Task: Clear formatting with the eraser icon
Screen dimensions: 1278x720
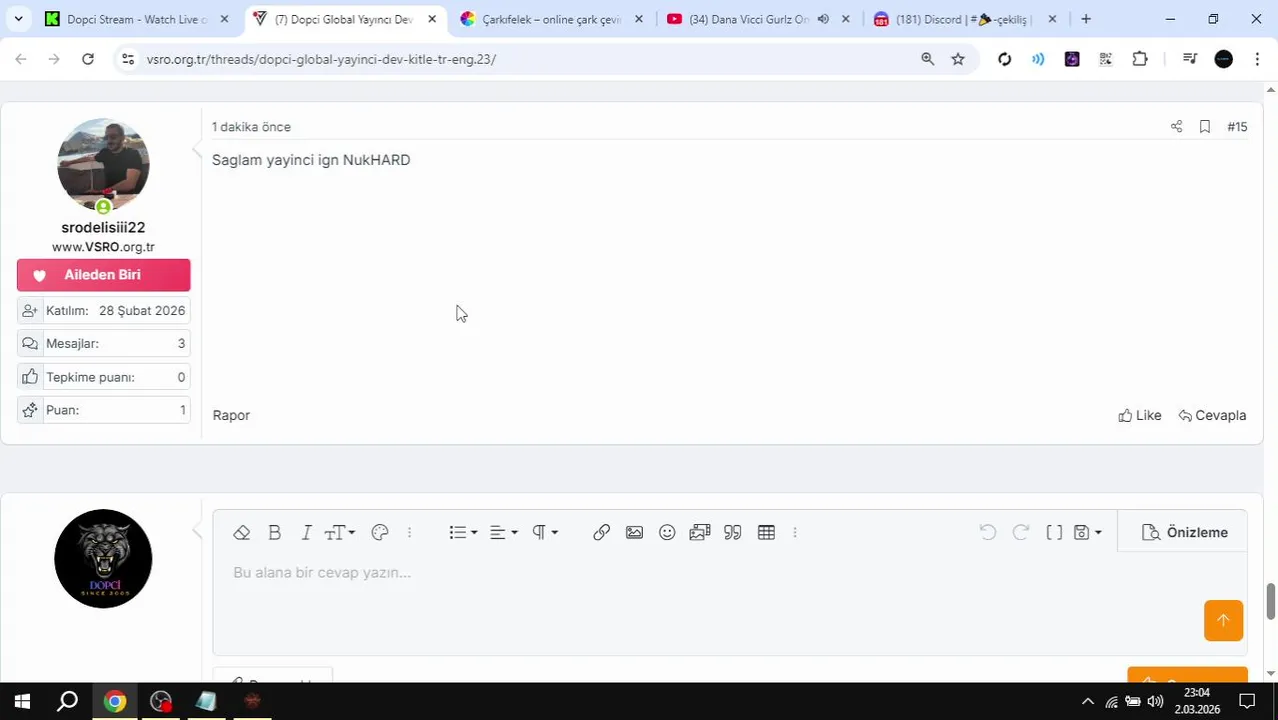Action: coord(241,533)
